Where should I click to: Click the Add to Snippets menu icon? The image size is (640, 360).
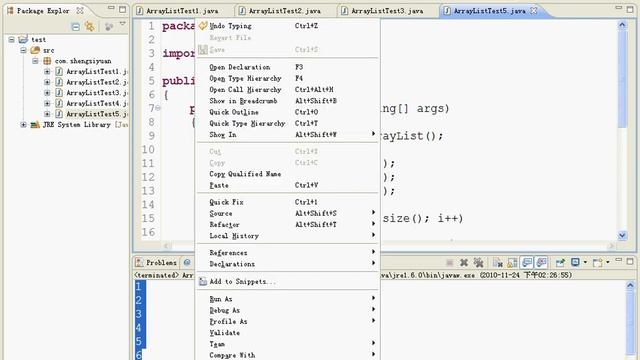203,281
